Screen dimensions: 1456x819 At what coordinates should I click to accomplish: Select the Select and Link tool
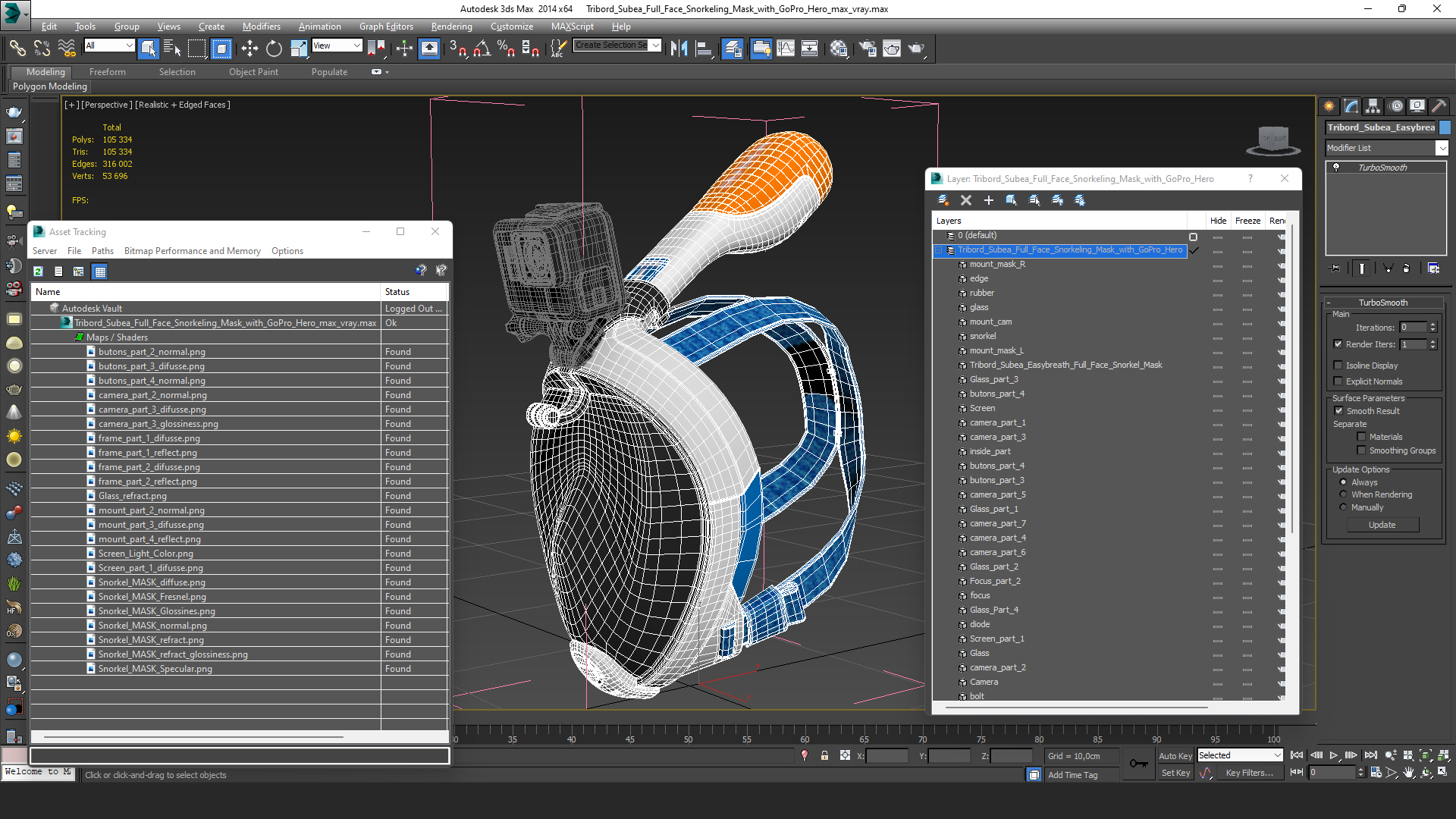coord(17,49)
